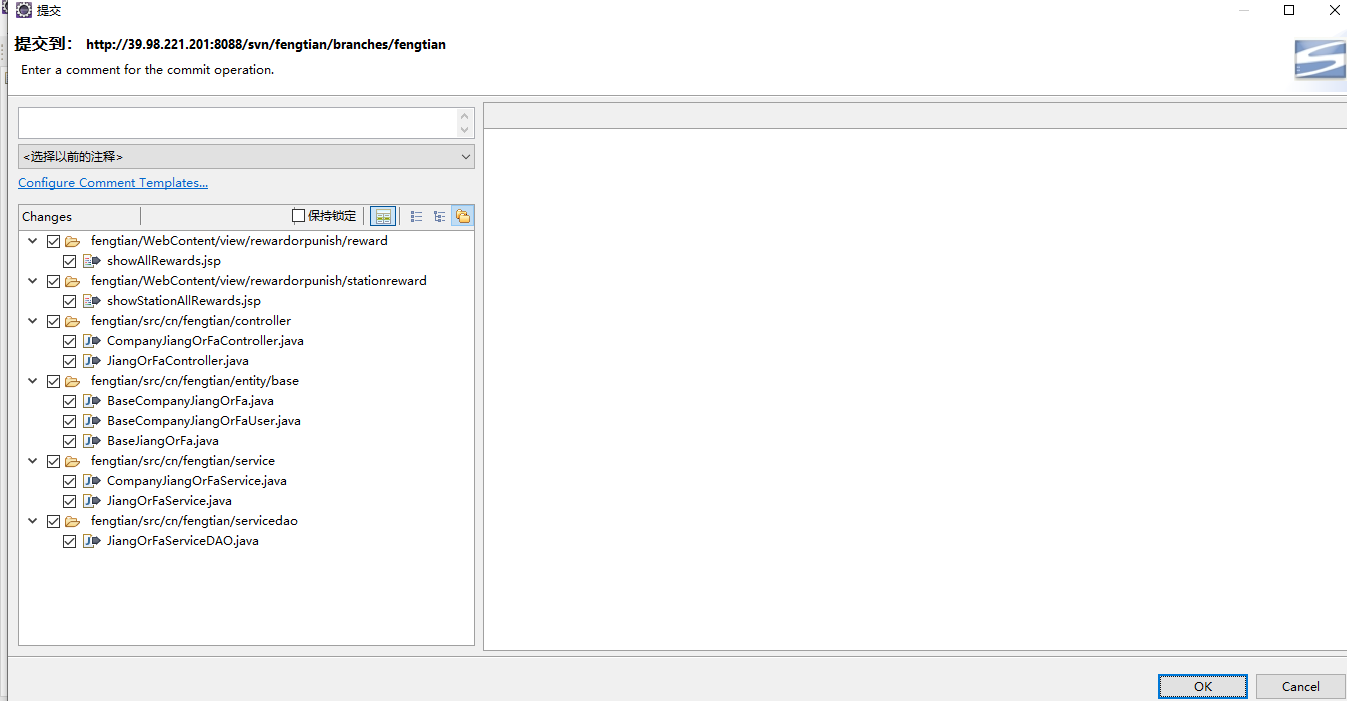Open Configure Comment Templates link
This screenshot has width=1347, height=701.
pos(113,183)
